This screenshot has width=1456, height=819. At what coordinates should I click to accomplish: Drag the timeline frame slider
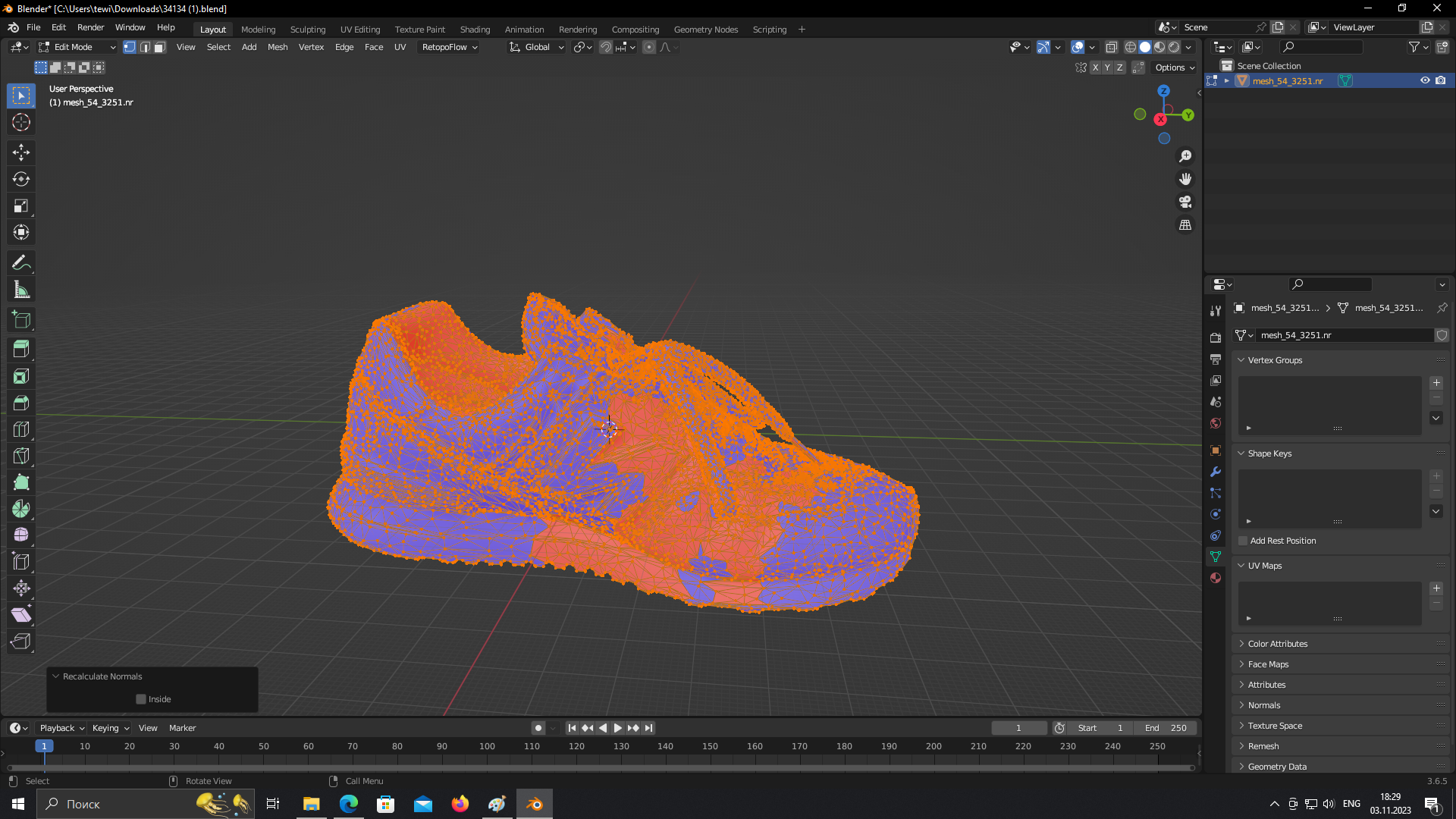point(43,746)
